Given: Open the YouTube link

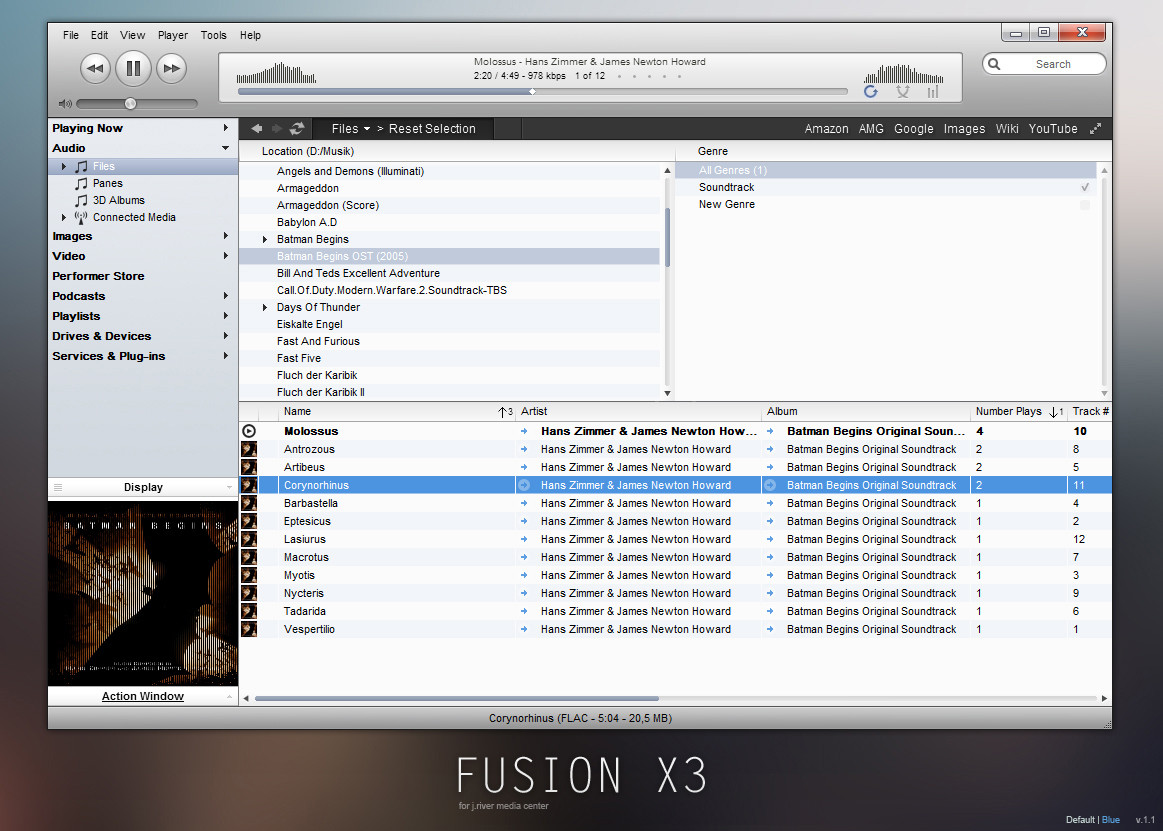Looking at the screenshot, I should 1053,128.
